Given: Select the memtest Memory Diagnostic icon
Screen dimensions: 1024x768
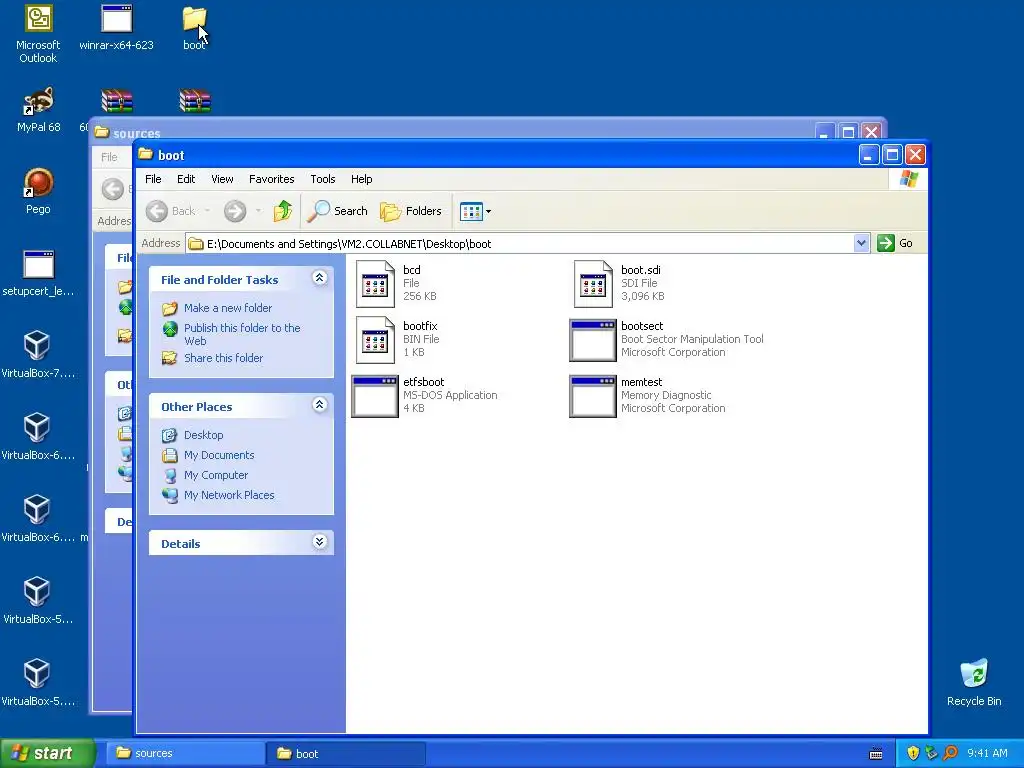Looking at the screenshot, I should point(592,396).
